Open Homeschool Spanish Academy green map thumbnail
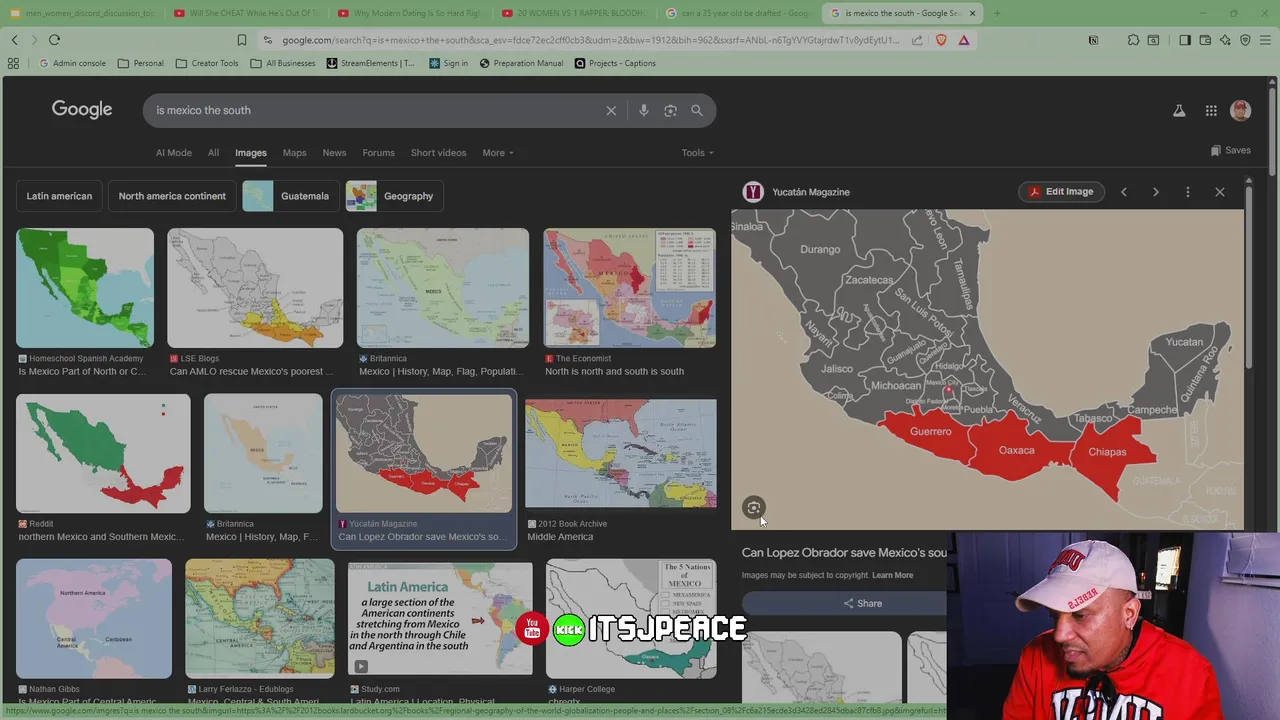This screenshot has height=720, width=1280. [85, 288]
